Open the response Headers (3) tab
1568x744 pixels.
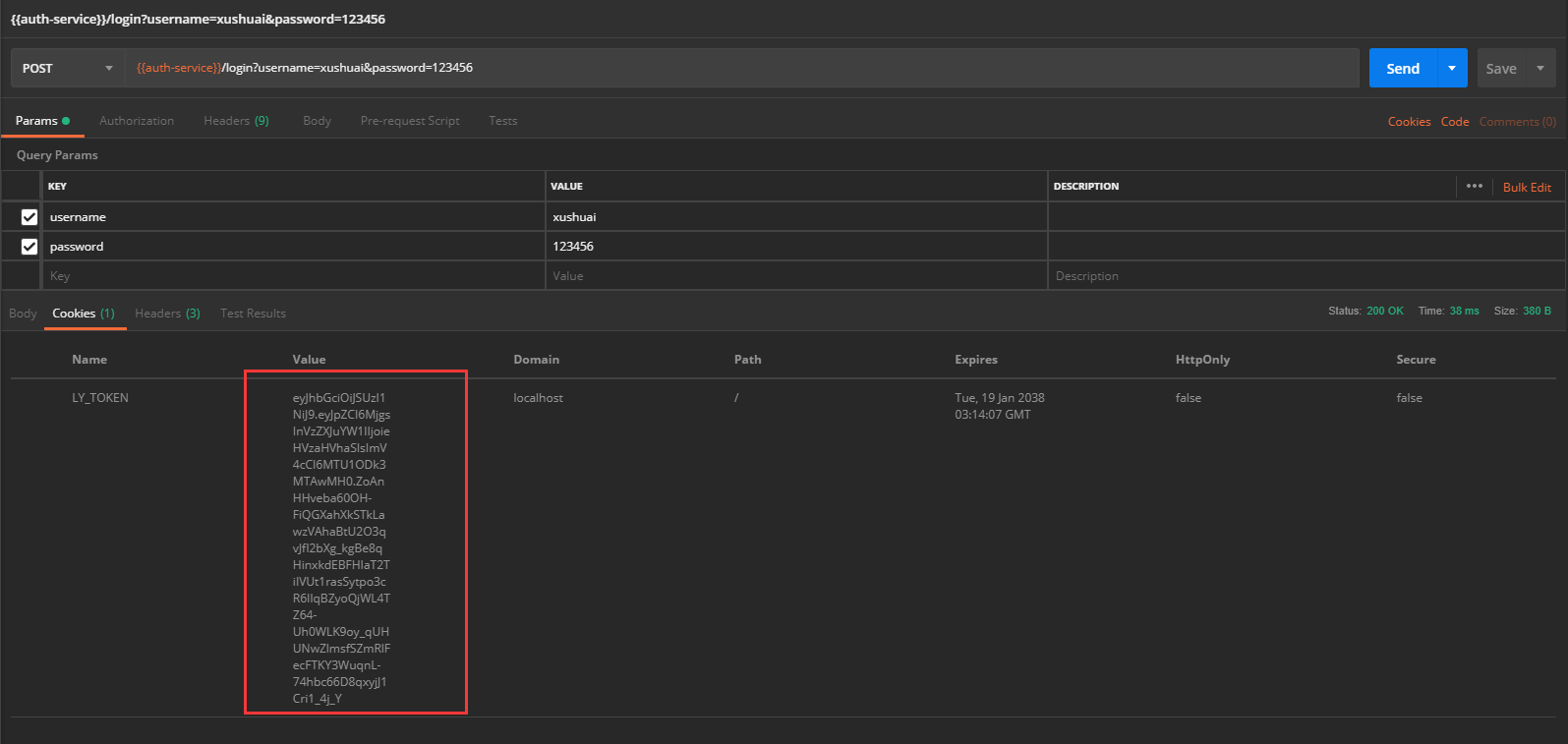tap(167, 314)
